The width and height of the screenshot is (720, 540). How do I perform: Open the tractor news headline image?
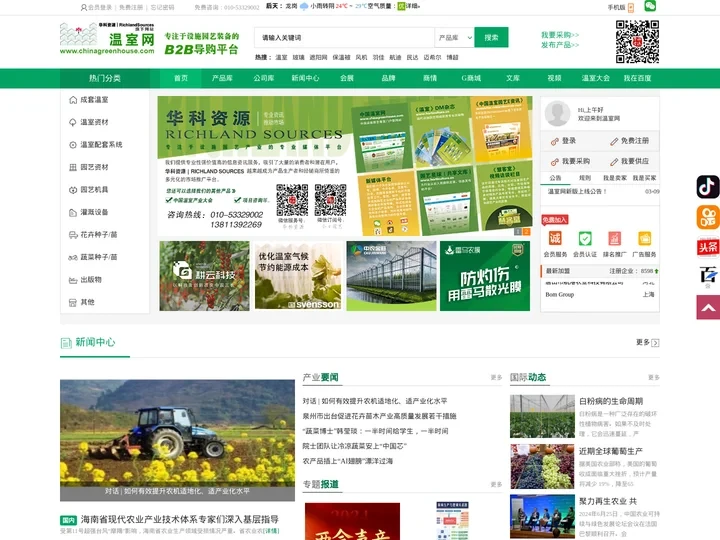177,440
